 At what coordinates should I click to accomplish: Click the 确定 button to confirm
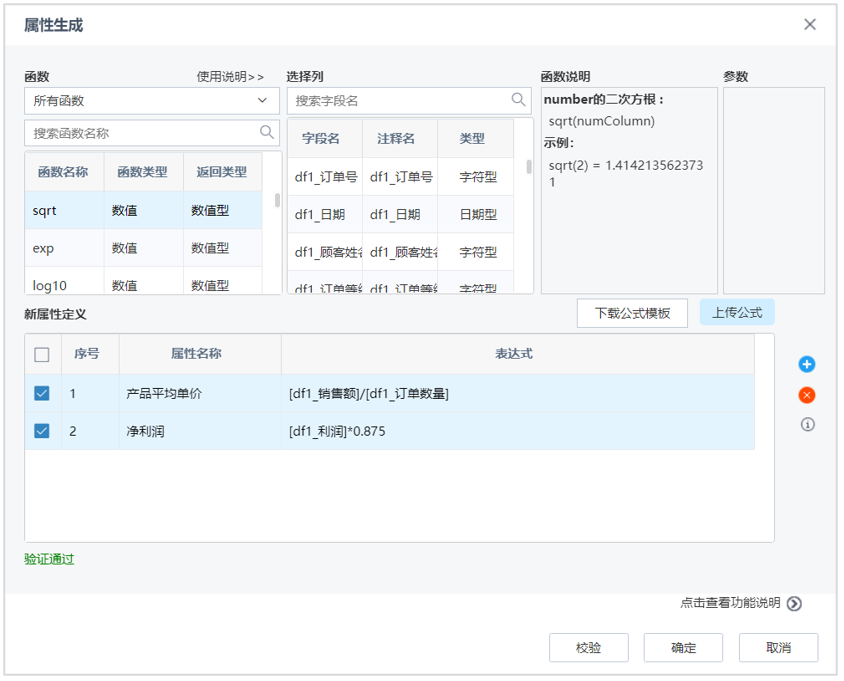683,647
